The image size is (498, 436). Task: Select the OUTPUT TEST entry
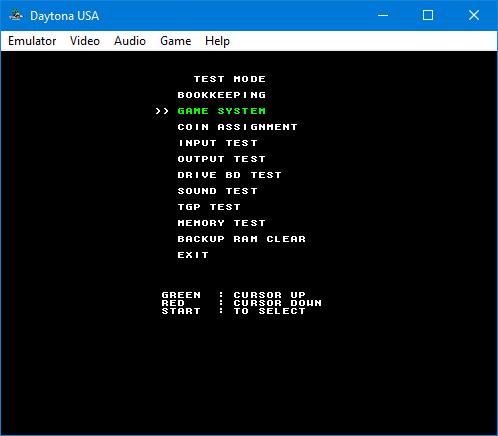tap(222, 159)
